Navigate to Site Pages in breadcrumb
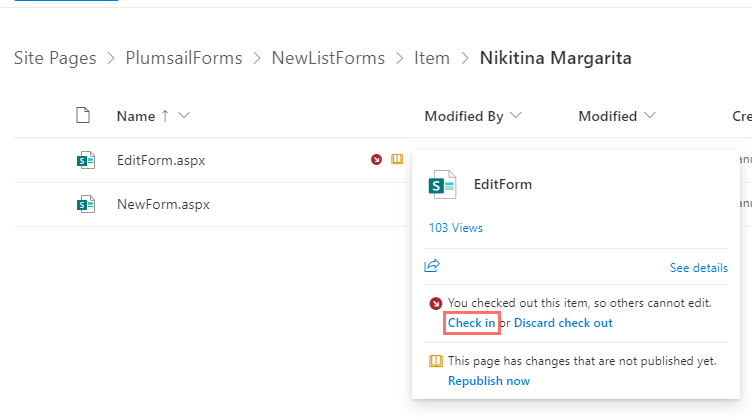The height and width of the screenshot is (420, 752). coord(55,58)
